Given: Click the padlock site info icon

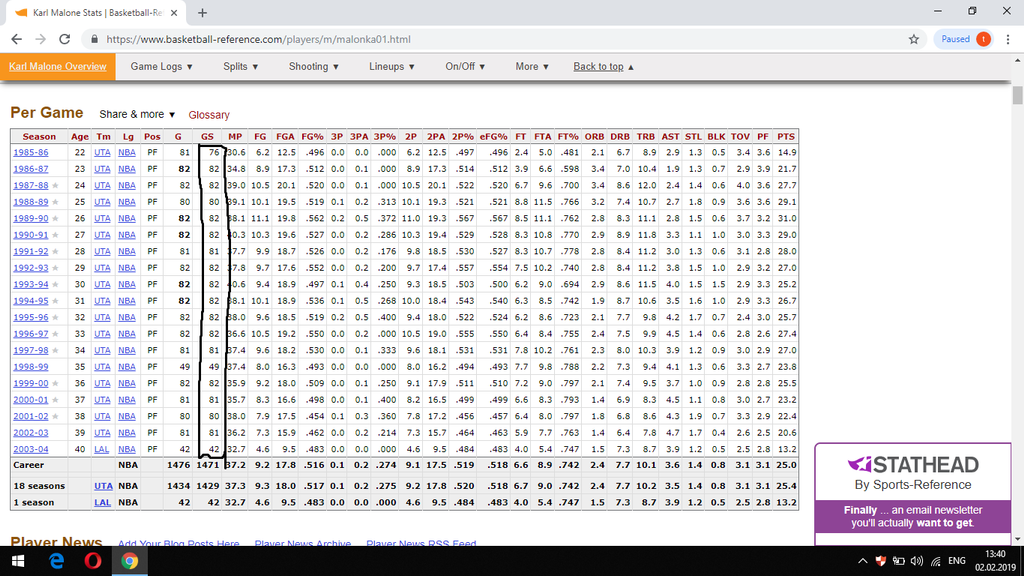Looking at the screenshot, I should tap(94, 39).
